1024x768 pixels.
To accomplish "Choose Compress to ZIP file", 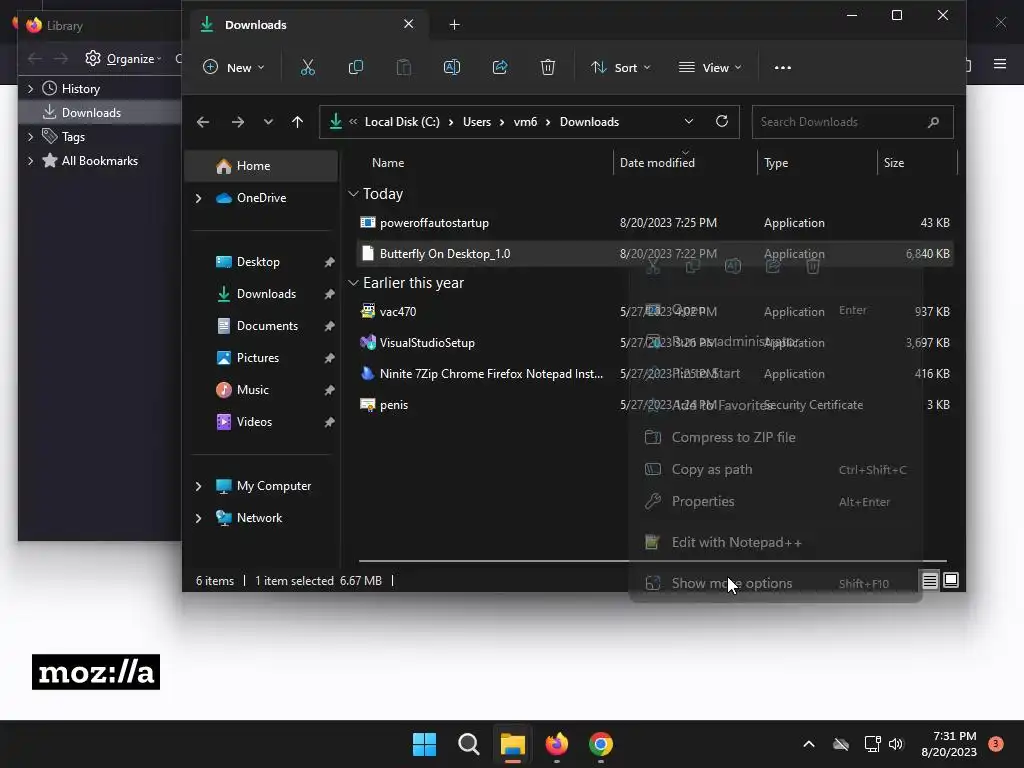I will (775, 438).
